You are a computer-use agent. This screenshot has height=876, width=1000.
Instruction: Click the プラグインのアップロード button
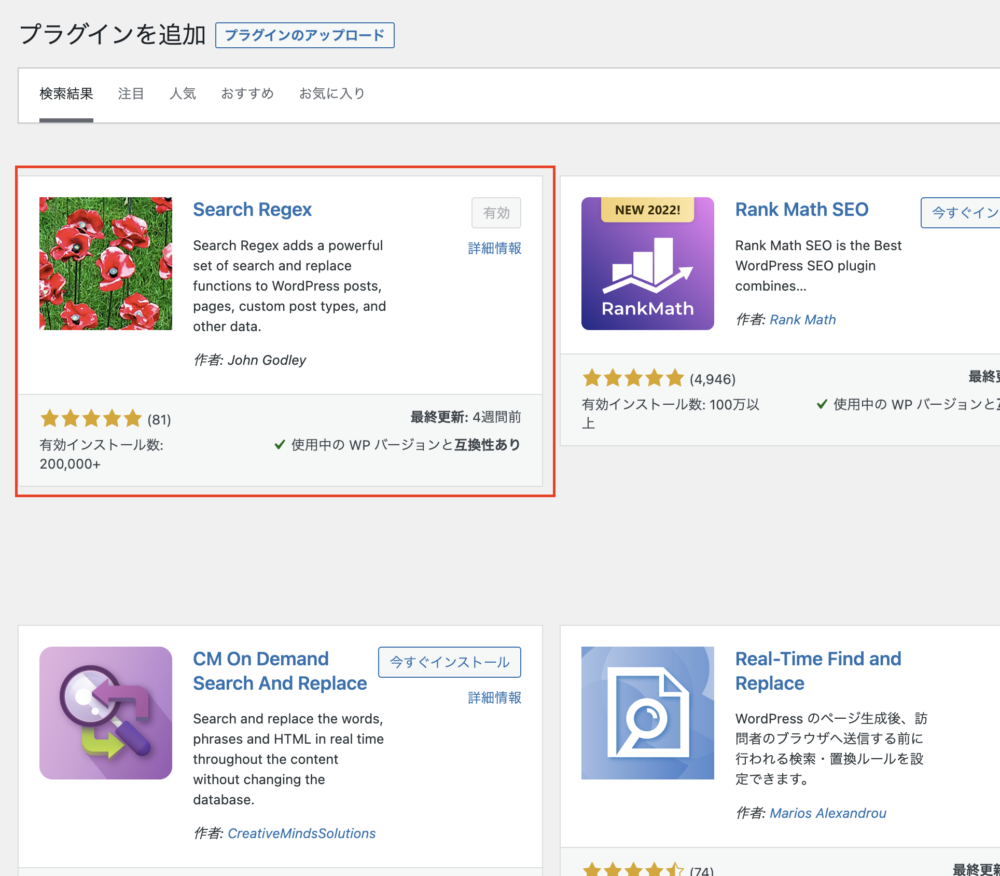pos(305,35)
